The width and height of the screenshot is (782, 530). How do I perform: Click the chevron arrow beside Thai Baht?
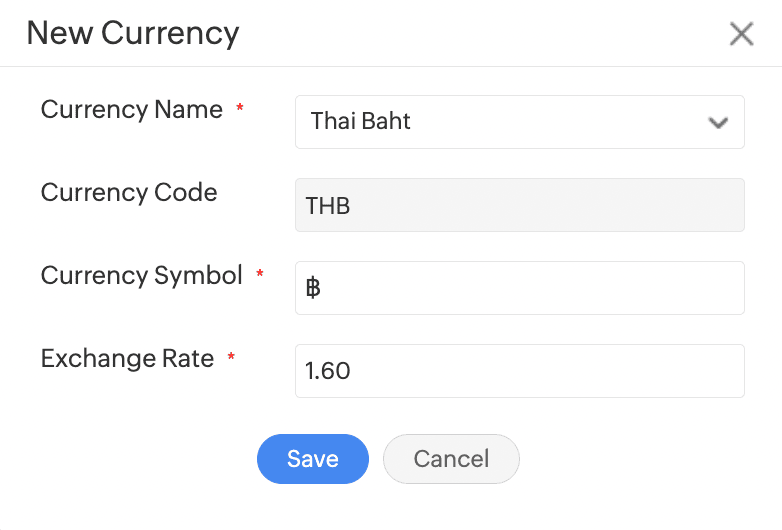click(717, 123)
